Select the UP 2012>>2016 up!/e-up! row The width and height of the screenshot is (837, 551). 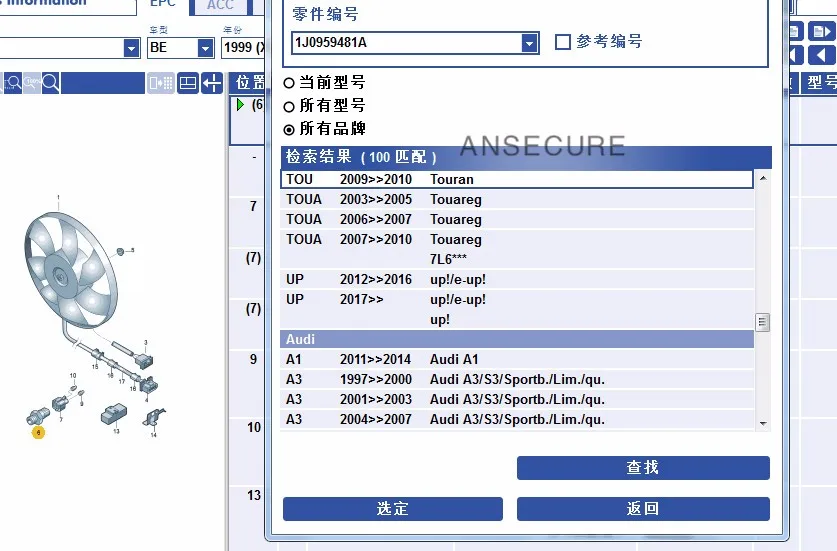point(517,280)
